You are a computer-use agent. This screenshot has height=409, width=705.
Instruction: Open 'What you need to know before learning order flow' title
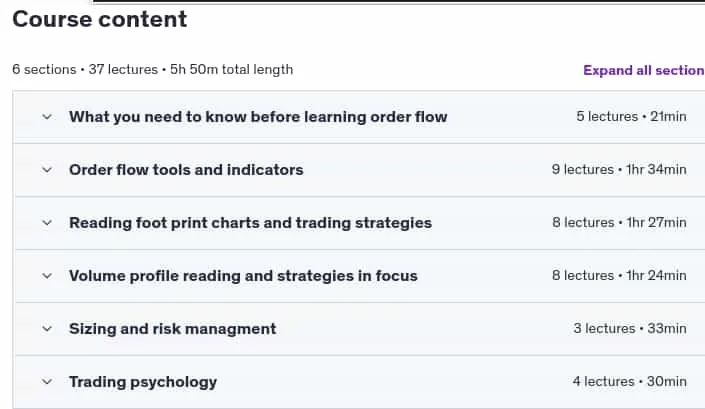point(258,117)
